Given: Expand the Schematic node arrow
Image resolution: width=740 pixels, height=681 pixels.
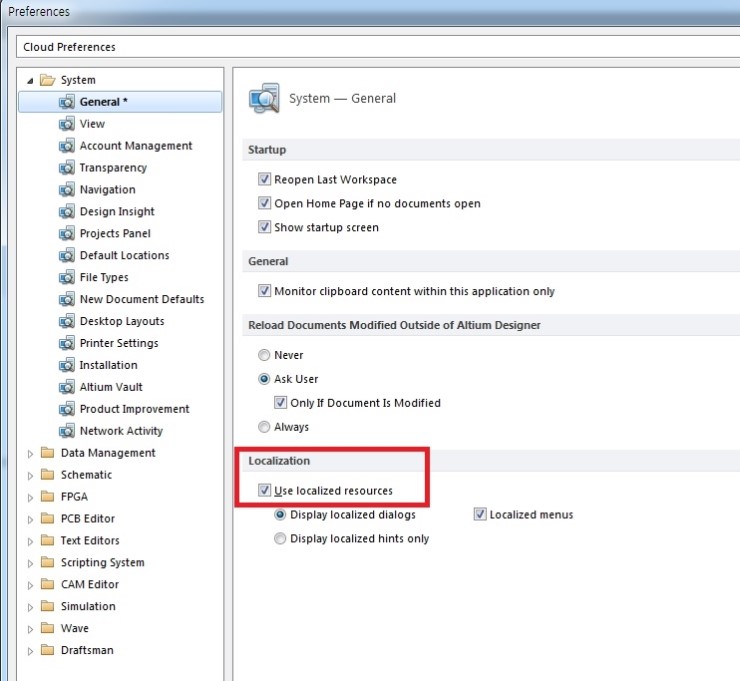Looking at the screenshot, I should click(x=30, y=476).
